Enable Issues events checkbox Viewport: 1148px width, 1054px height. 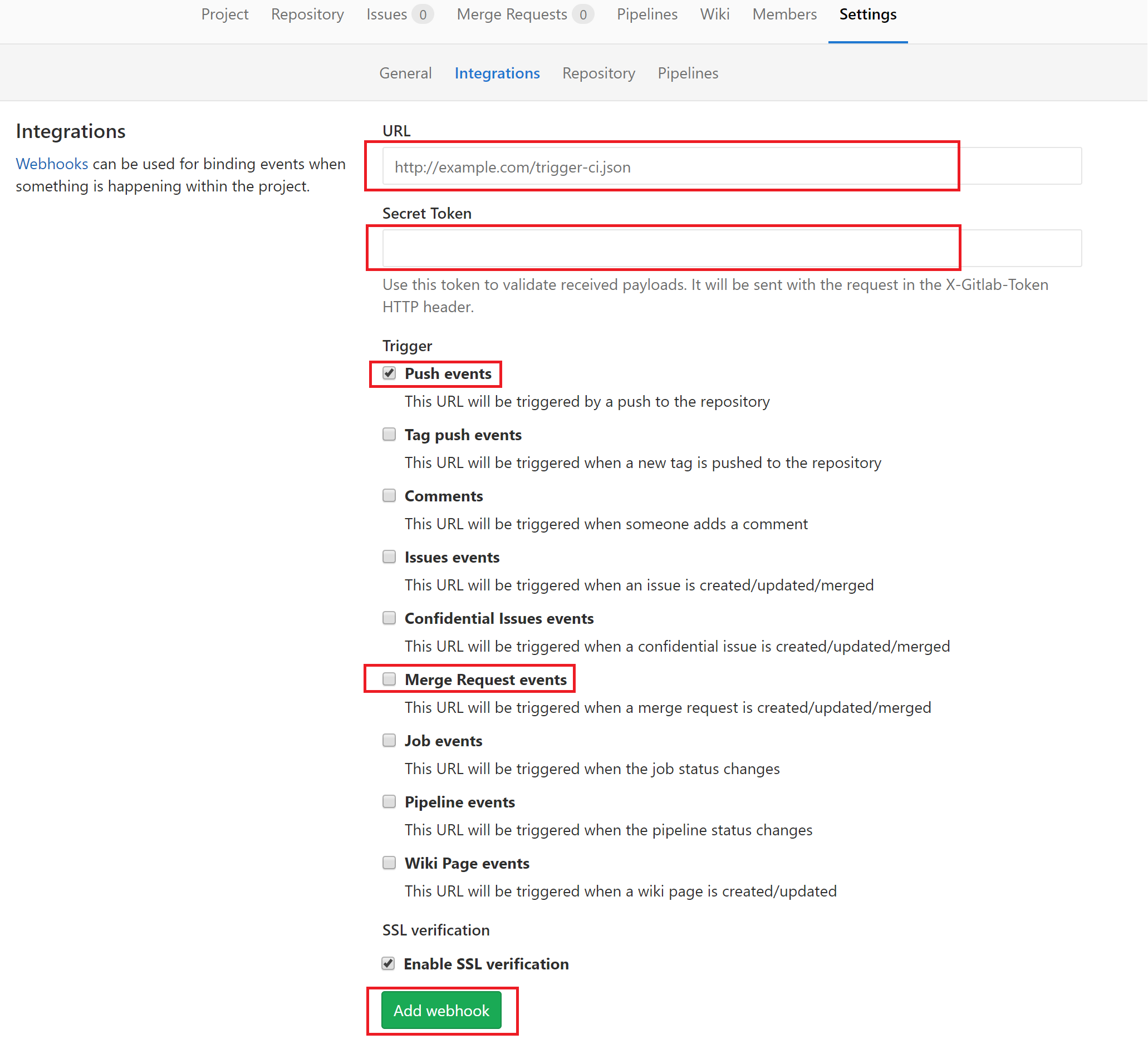click(x=389, y=556)
